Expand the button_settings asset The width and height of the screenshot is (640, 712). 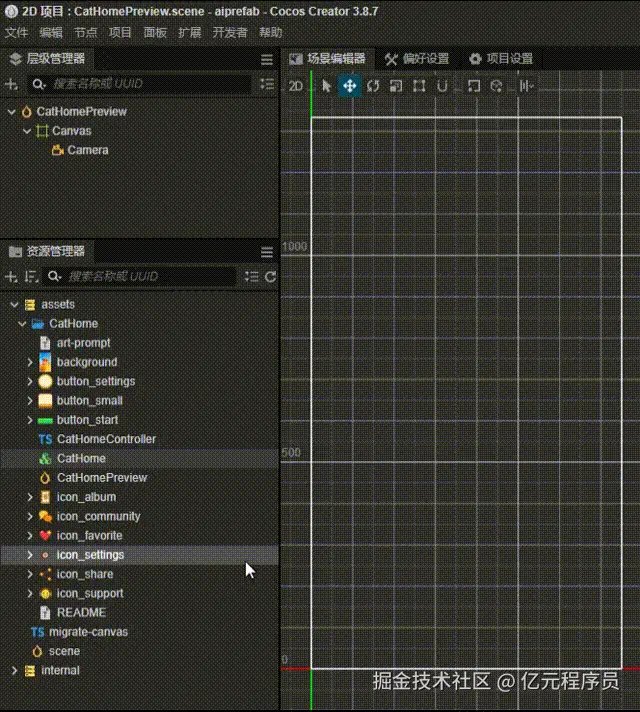coord(30,381)
